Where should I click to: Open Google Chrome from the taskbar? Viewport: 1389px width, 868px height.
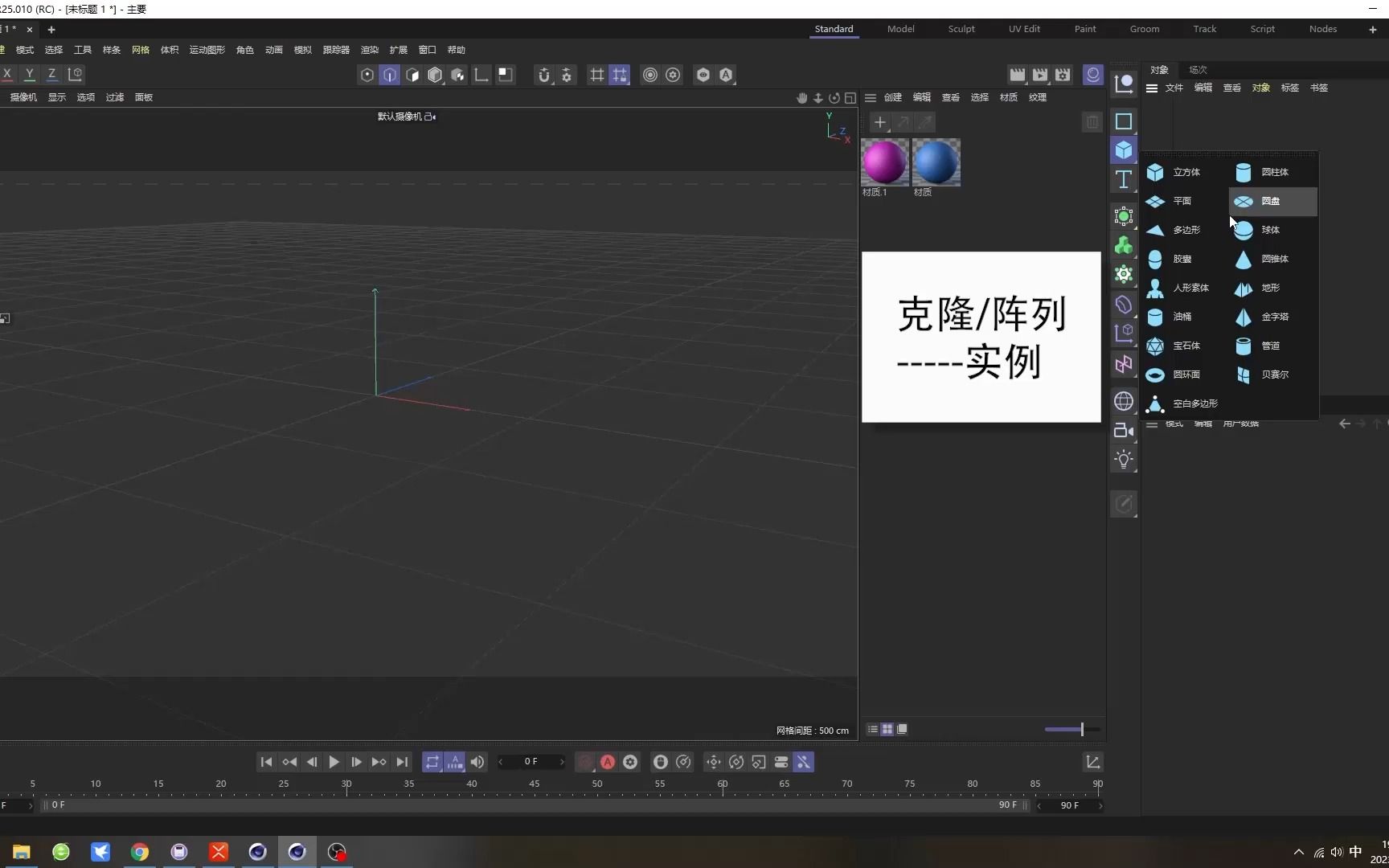140,852
